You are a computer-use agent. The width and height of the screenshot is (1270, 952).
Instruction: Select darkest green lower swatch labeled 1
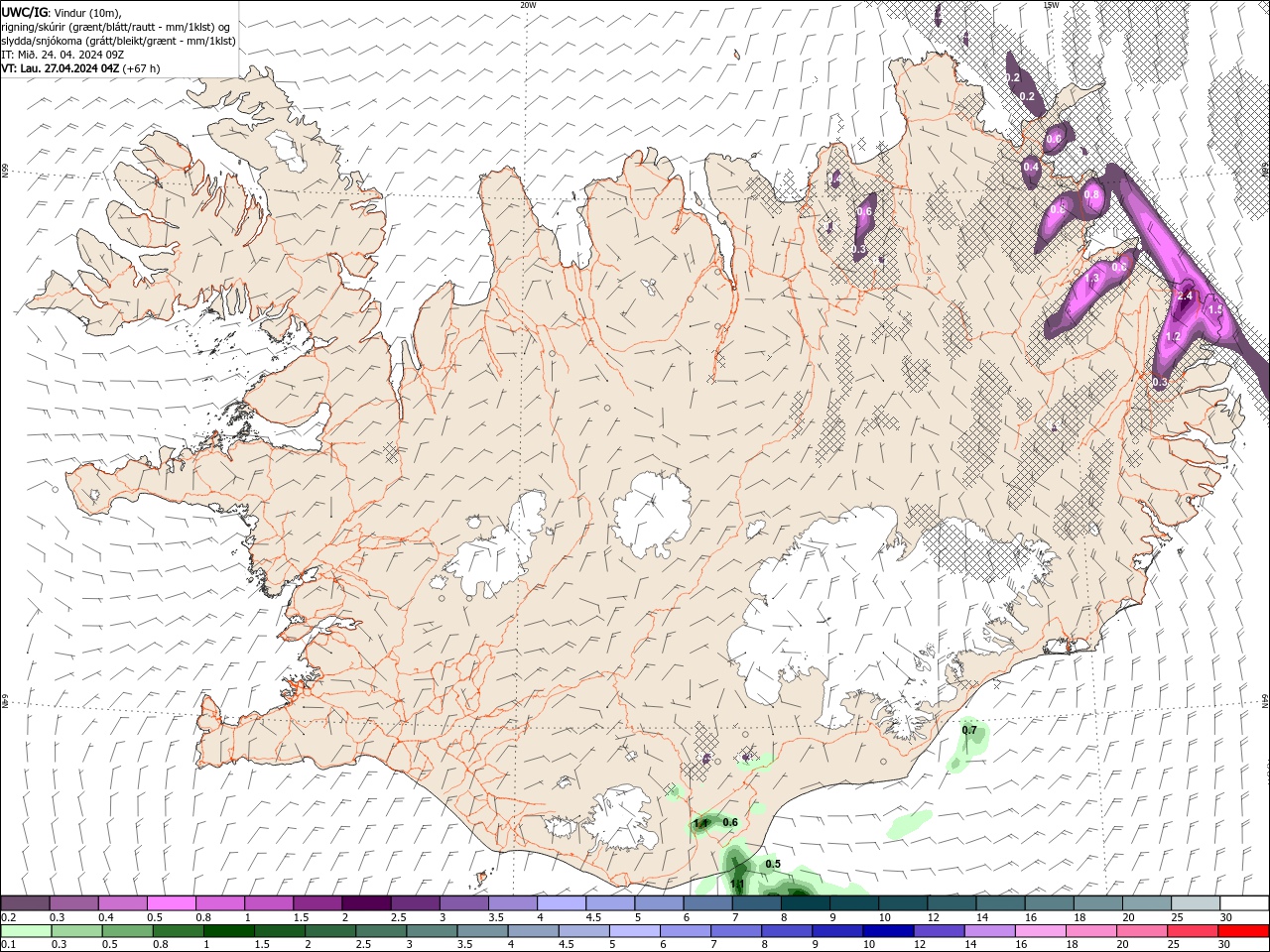228,931
